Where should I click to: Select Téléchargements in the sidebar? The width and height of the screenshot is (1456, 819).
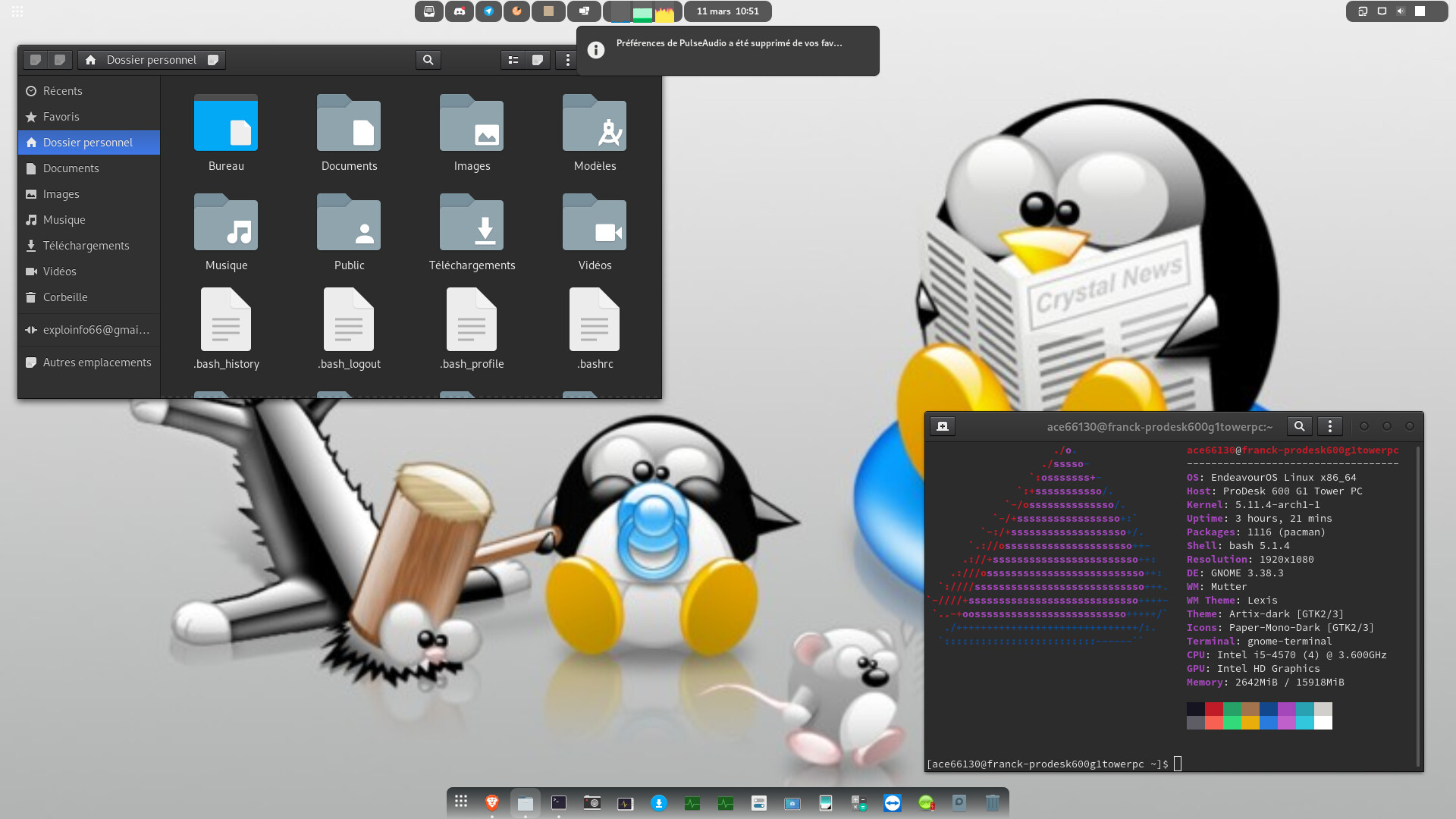(x=89, y=246)
